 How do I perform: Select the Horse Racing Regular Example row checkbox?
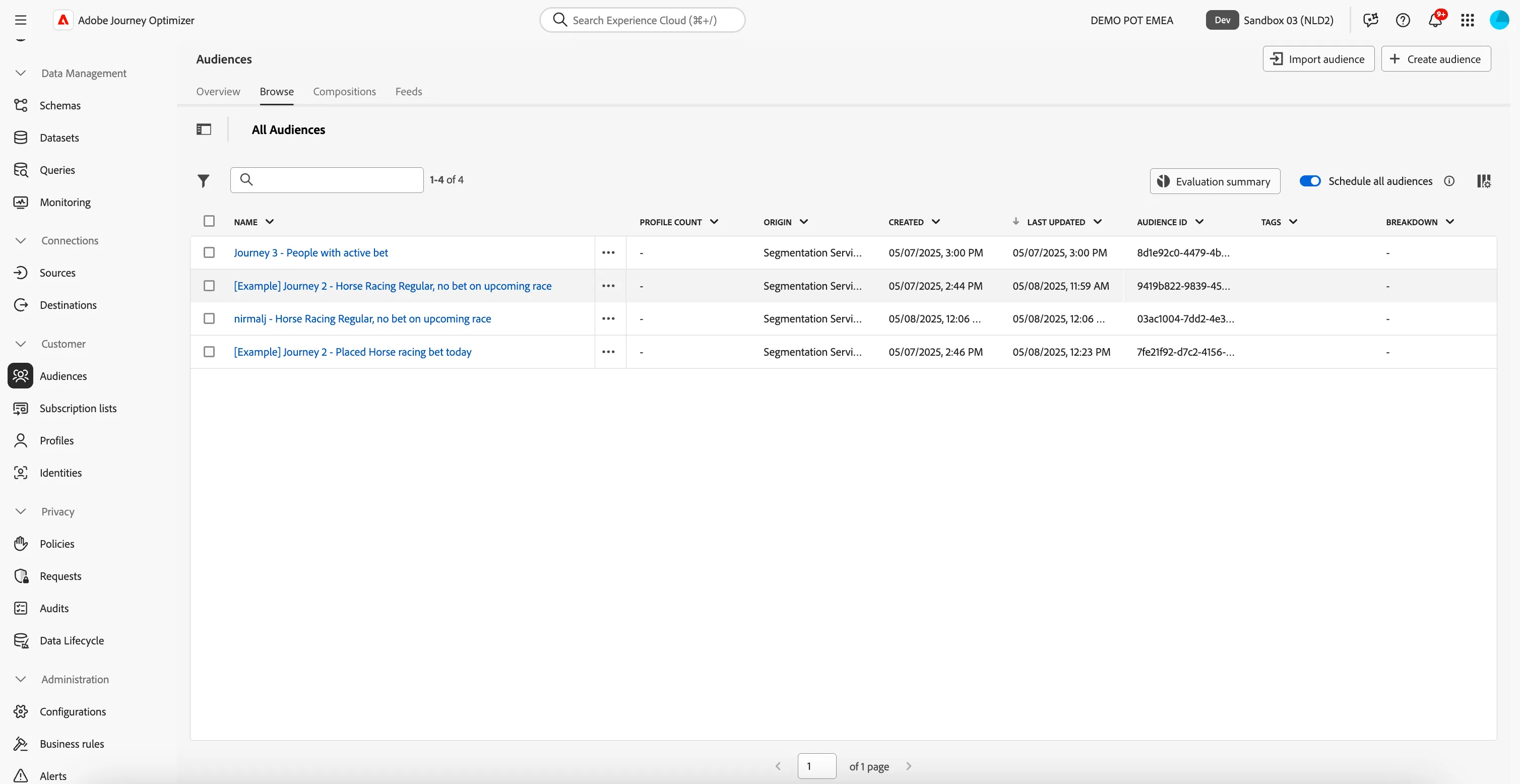[x=209, y=286]
